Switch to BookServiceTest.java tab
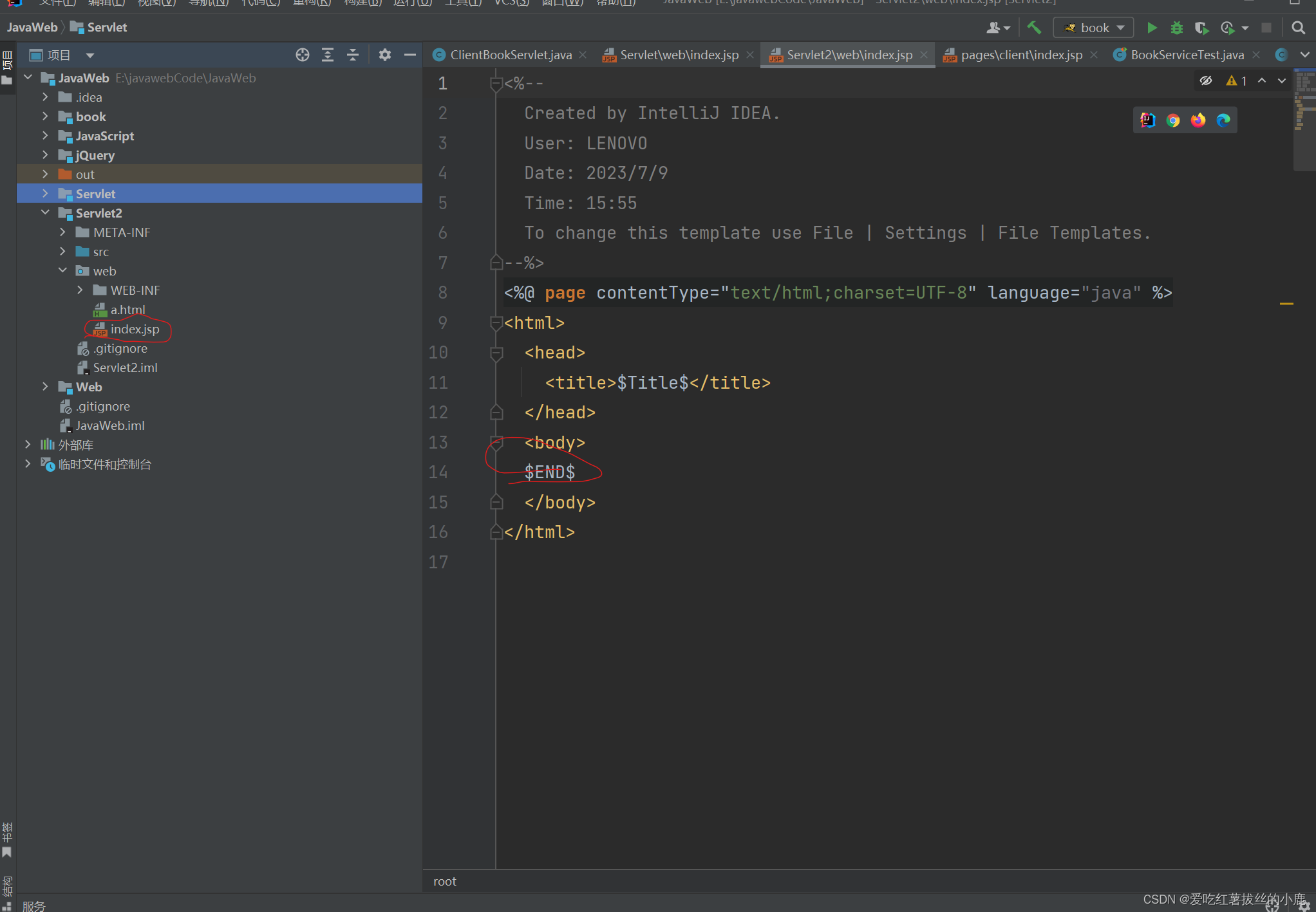This screenshot has width=1316, height=912. [1187, 55]
